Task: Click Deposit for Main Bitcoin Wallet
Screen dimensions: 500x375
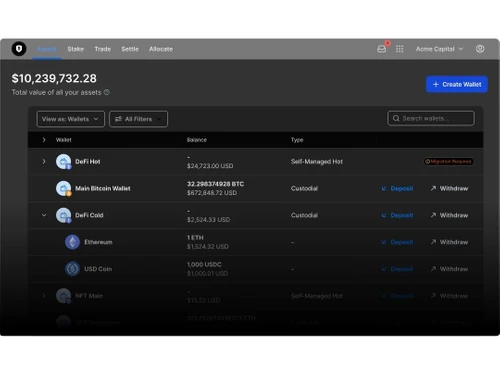Action: click(397, 188)
